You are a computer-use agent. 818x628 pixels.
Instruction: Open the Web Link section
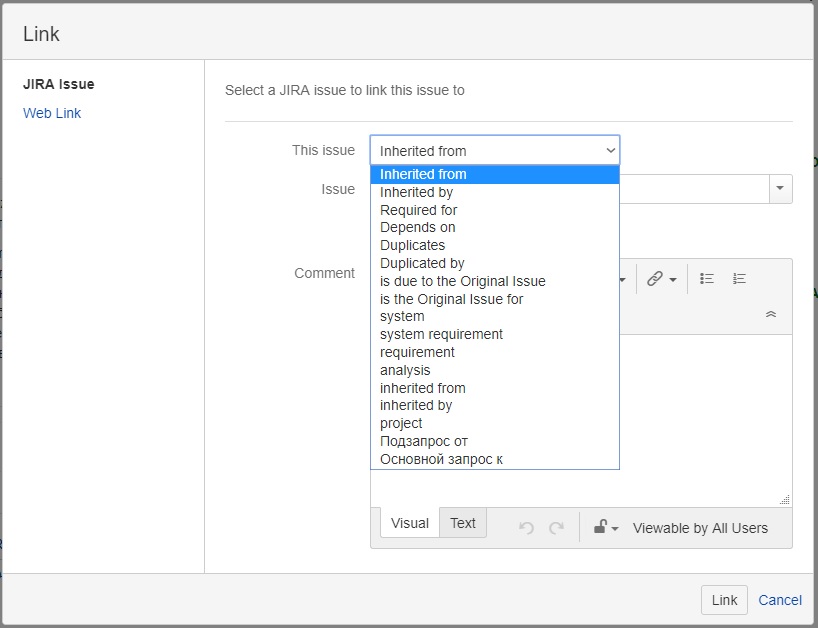click(x=52, y=113)
